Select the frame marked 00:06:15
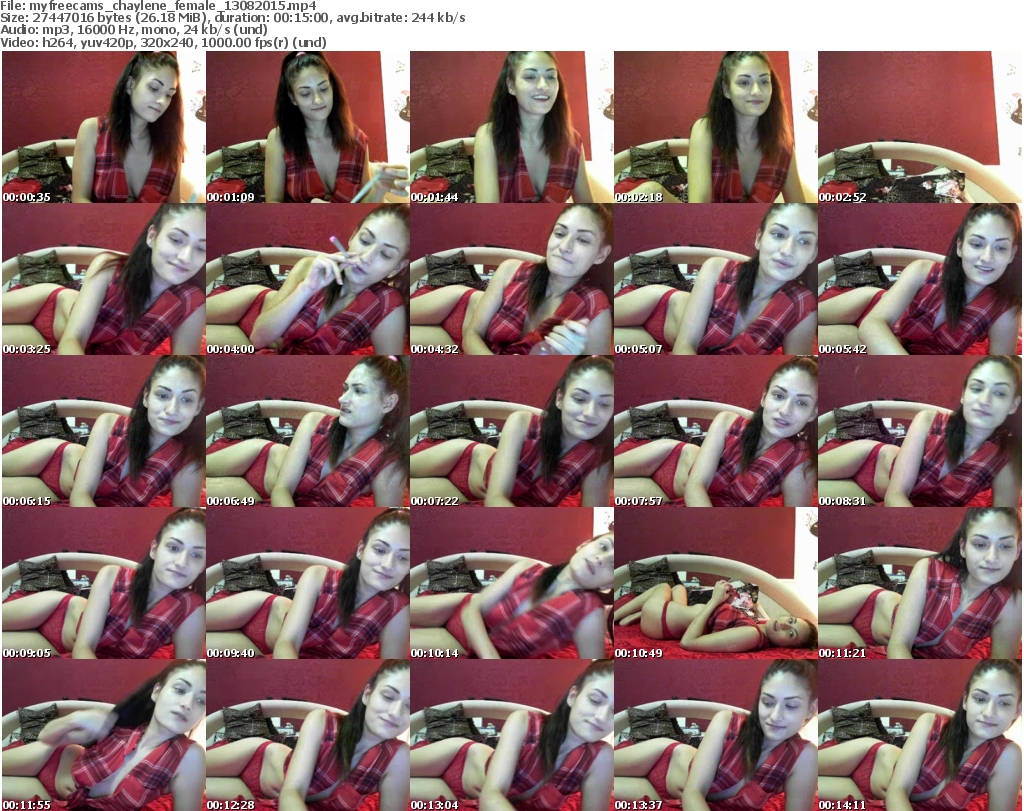The height and width of the screenshot is (811, 1024). tap(104, 432)
